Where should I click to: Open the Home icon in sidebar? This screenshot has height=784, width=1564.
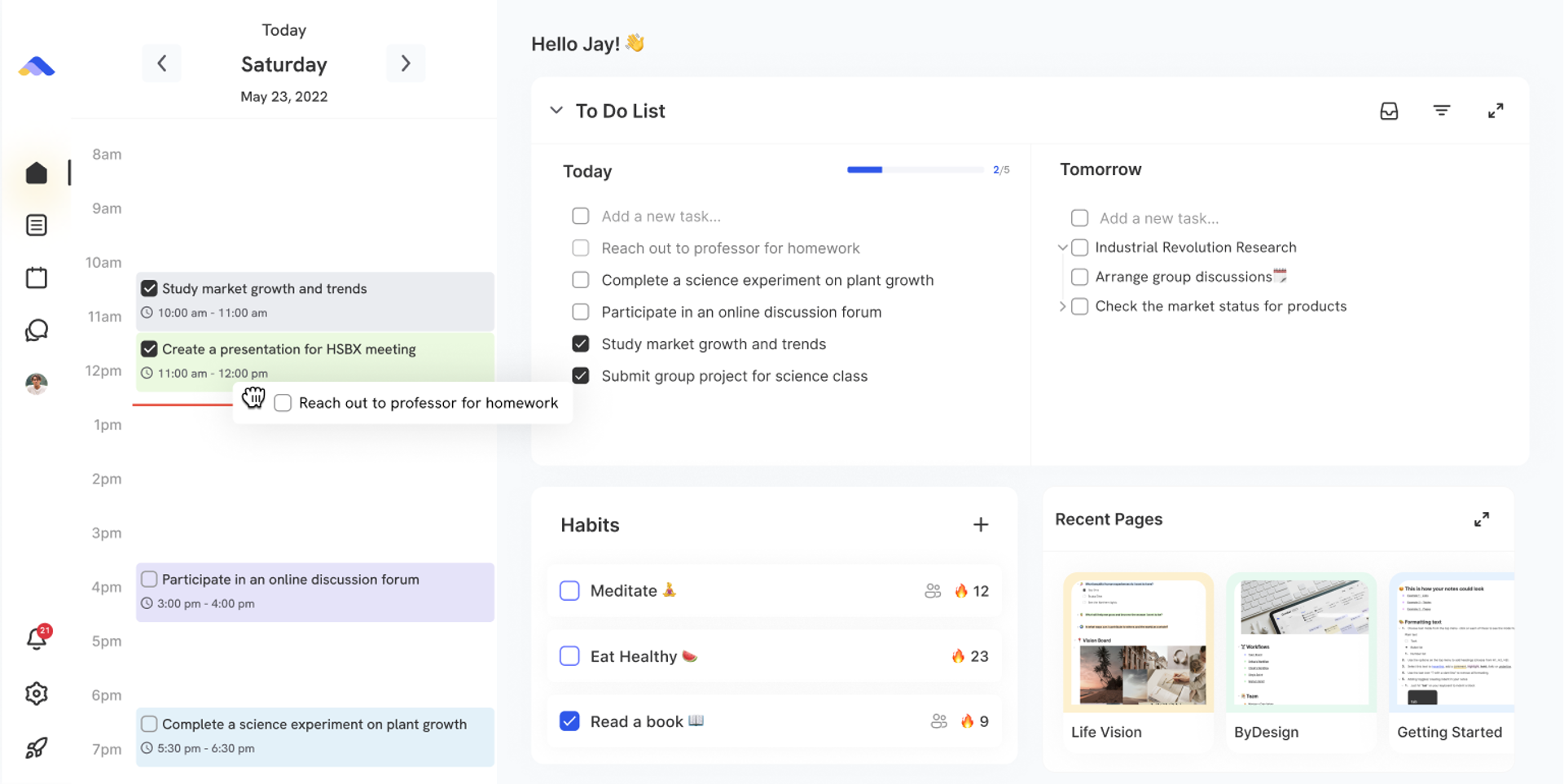37,173
